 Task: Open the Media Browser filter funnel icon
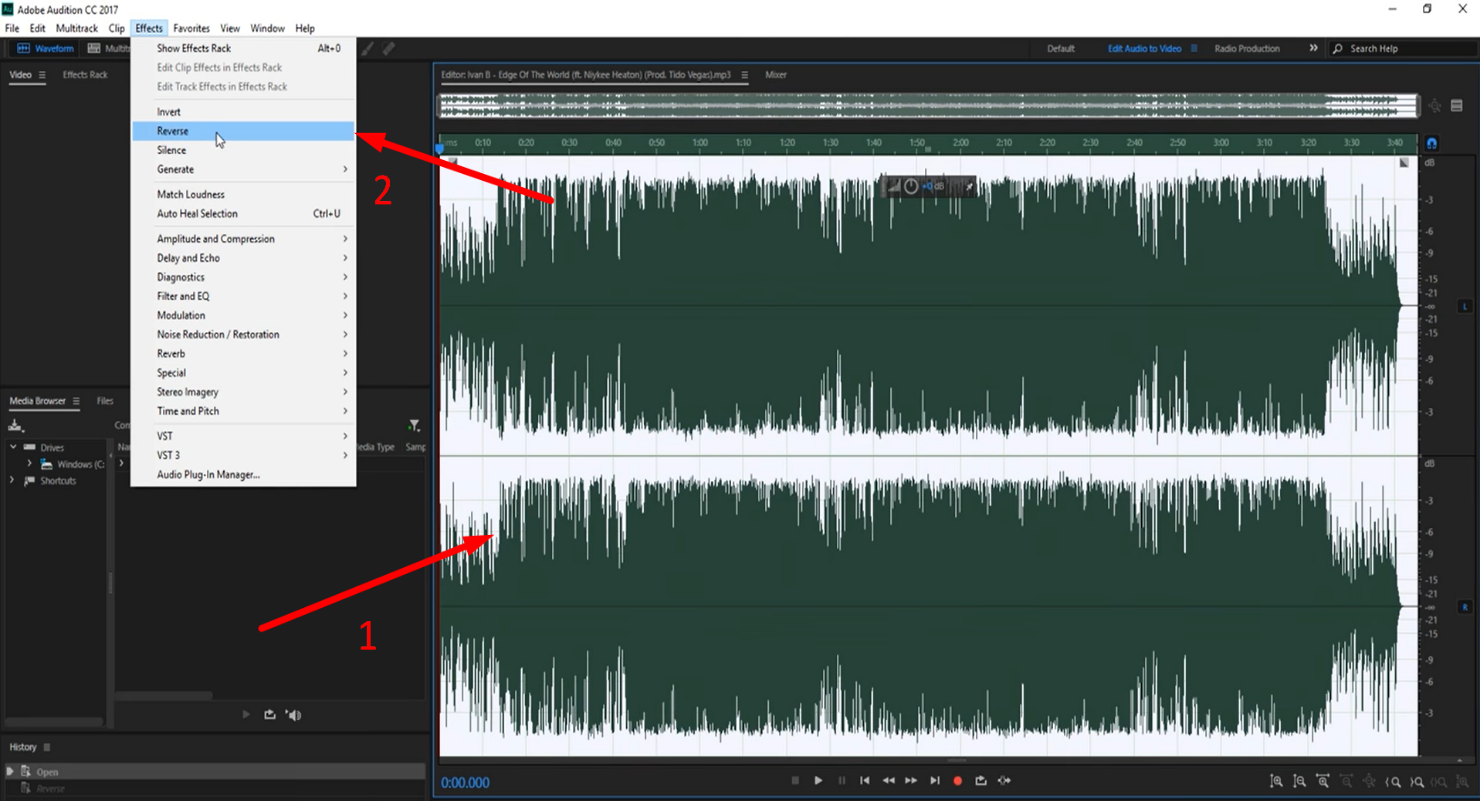coord(415,424)
